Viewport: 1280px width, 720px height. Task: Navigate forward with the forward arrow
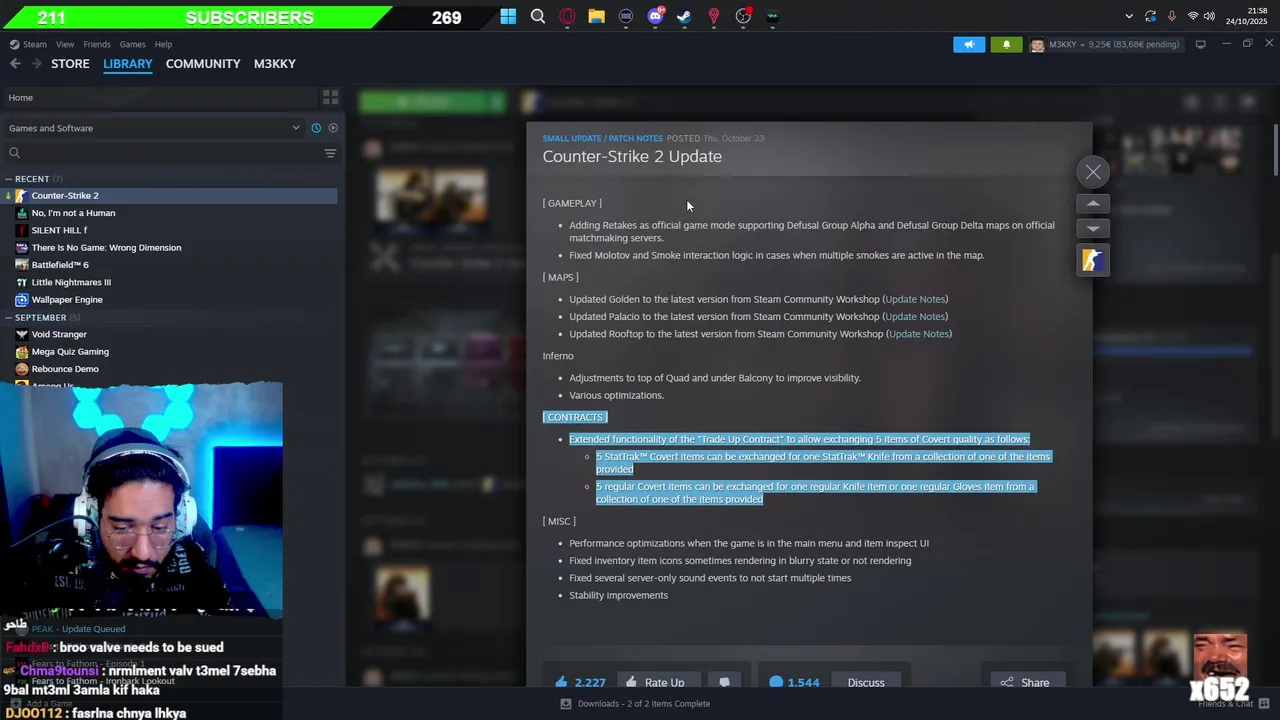(x=36, y=63)
